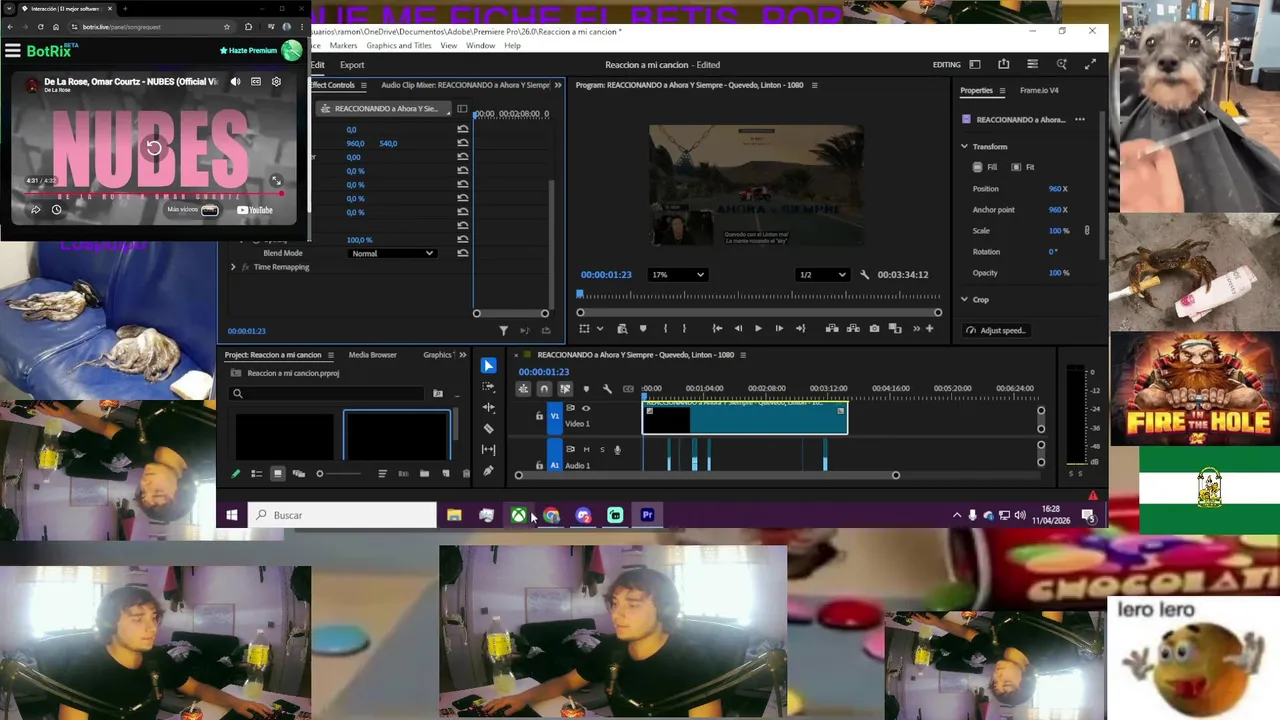Select the Track Select Forward tool

click(x=488, y=387)
